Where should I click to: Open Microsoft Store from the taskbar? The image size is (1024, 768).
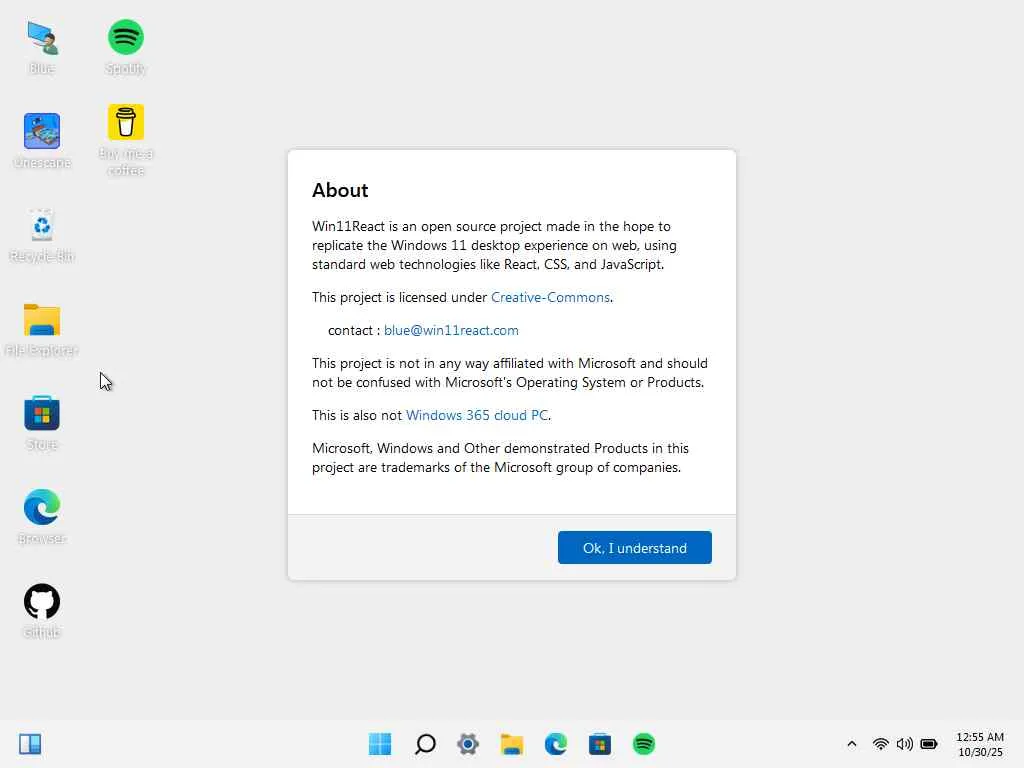600,744
